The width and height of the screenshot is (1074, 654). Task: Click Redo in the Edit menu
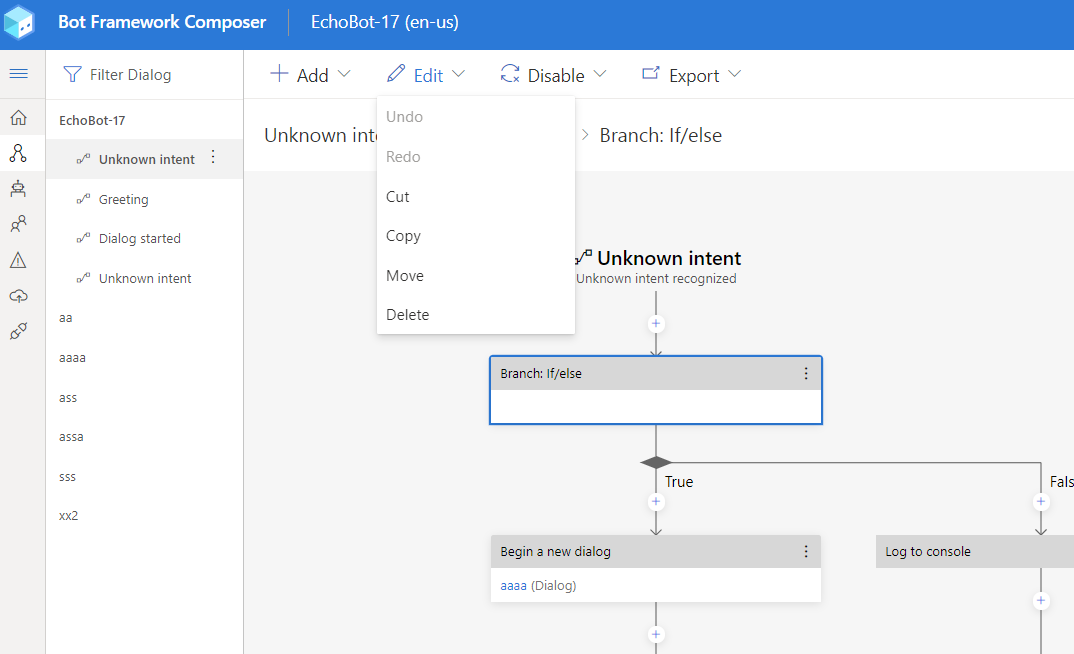(x=475, y=157)
